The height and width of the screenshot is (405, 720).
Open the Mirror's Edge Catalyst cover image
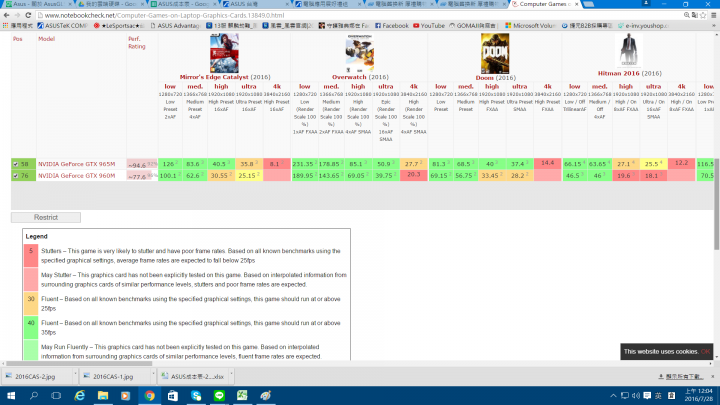[x=225, y=53]
